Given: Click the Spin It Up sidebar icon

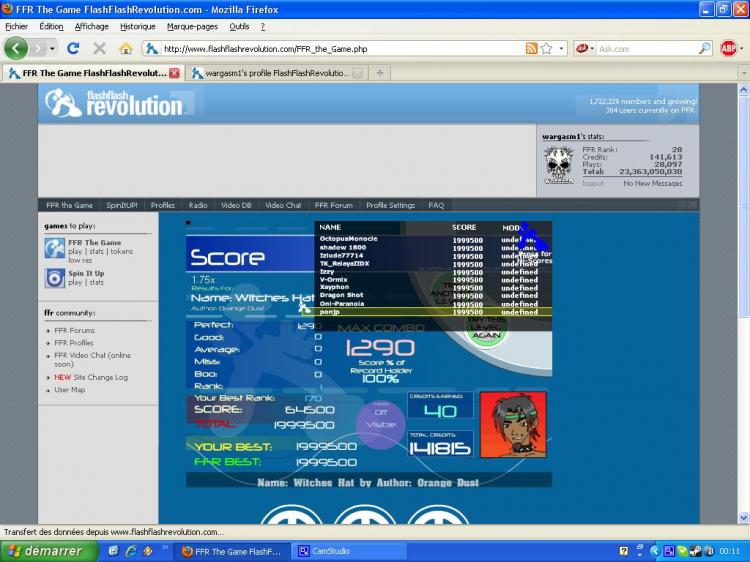Looking at the screenshot, I should 54,278.
